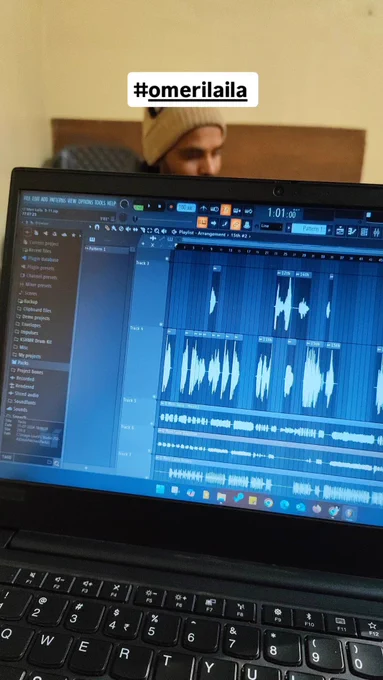
Task: Open the OPTIONS menu
Action: (x=86, y=201)
